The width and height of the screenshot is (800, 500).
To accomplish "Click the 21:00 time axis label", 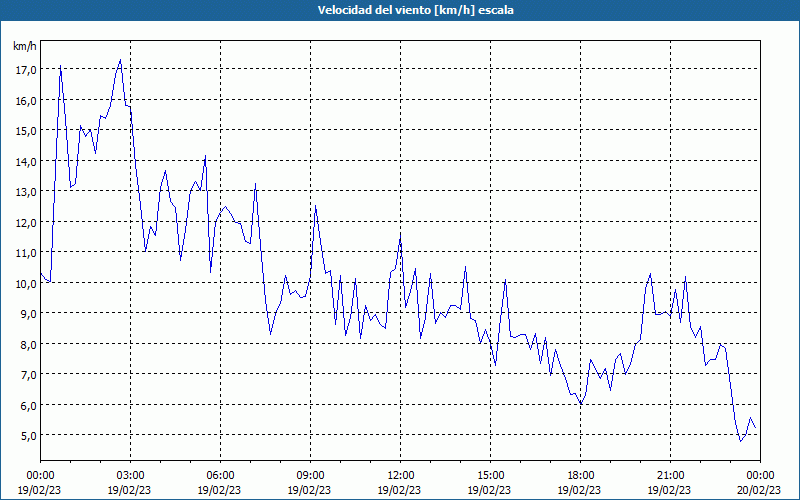I will 670,476.
